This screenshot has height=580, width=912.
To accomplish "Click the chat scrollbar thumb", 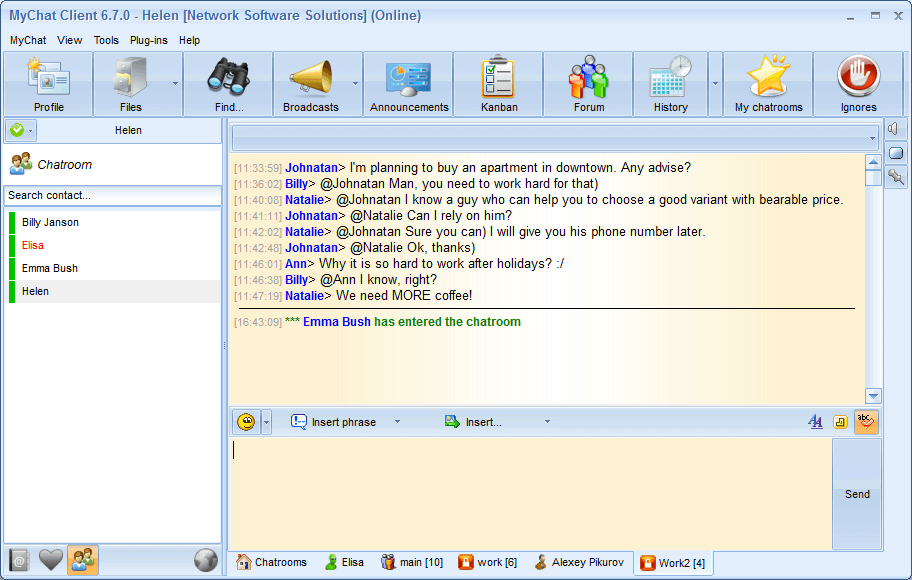I will (x=873, y=177).
